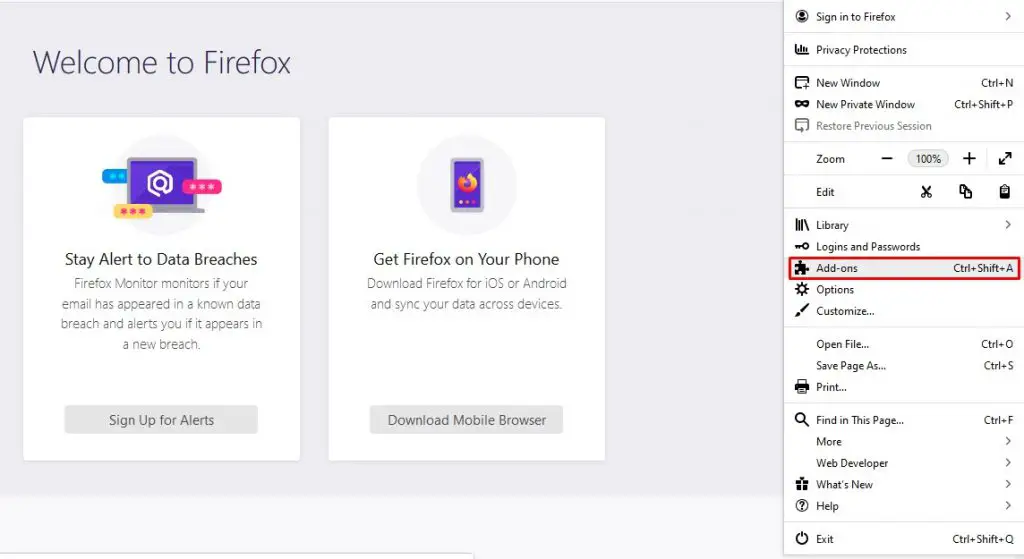Click the Add-ons puzzle piece icon
Viewport: 1024px width, 559px height.
(802, 268)
